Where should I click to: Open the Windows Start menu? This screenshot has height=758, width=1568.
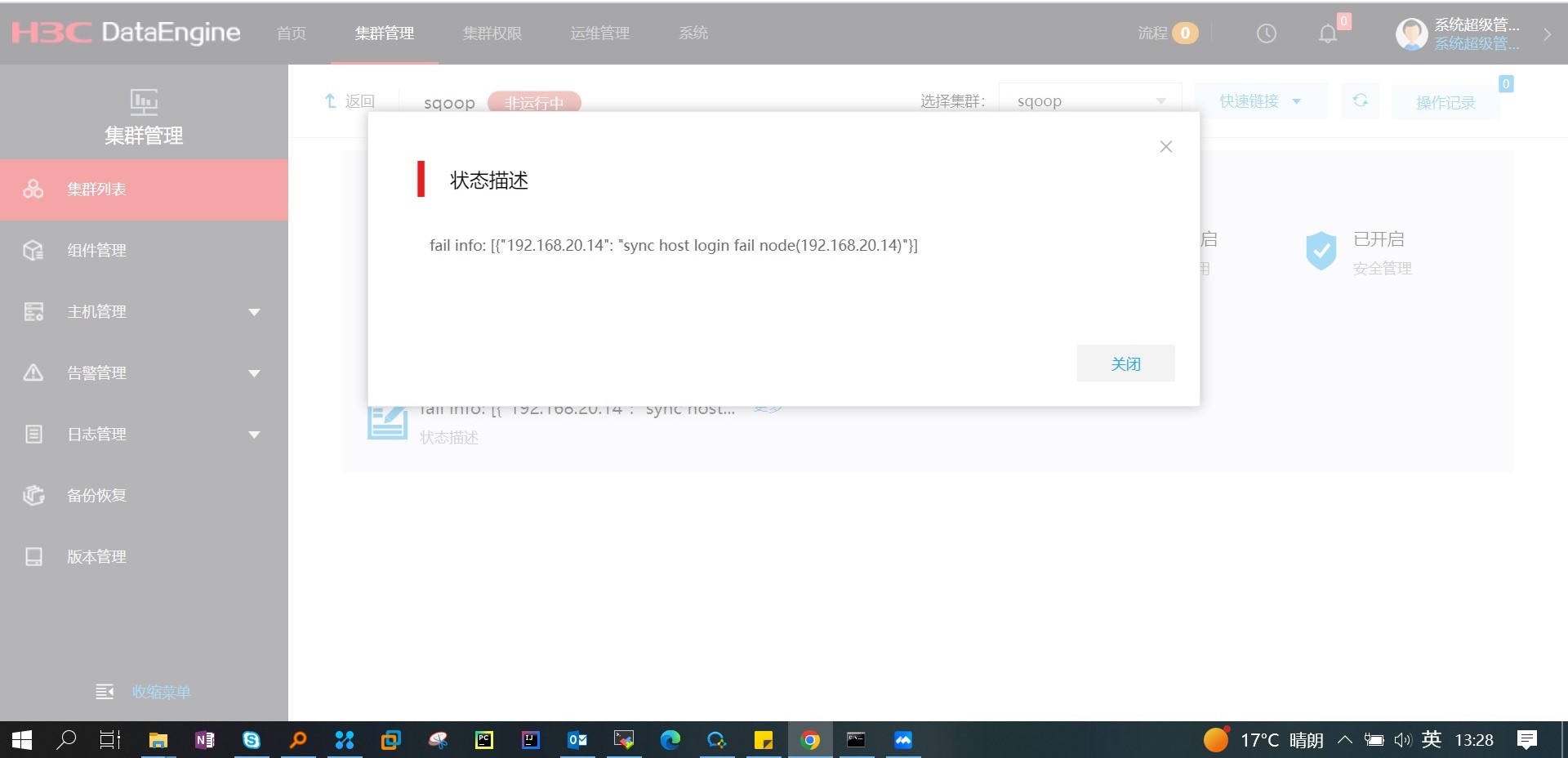[x=22, y=740]
